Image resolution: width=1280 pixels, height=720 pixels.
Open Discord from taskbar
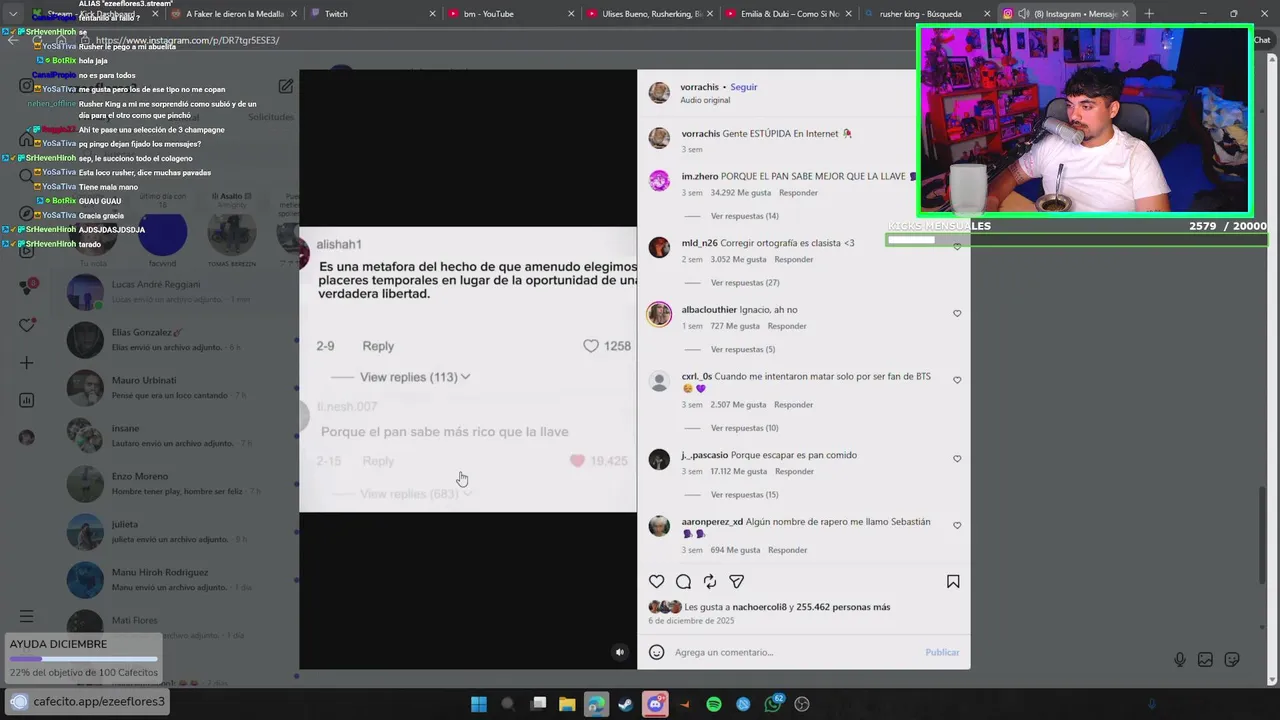pyautogui.click(x=655, y=704)
